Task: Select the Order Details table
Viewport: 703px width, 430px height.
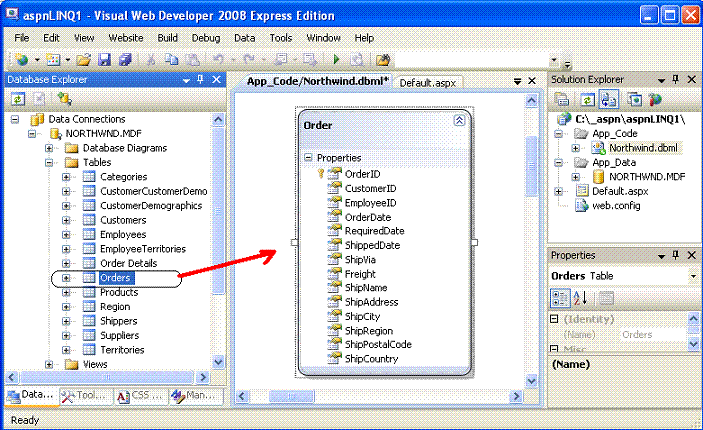Action: 129,263
